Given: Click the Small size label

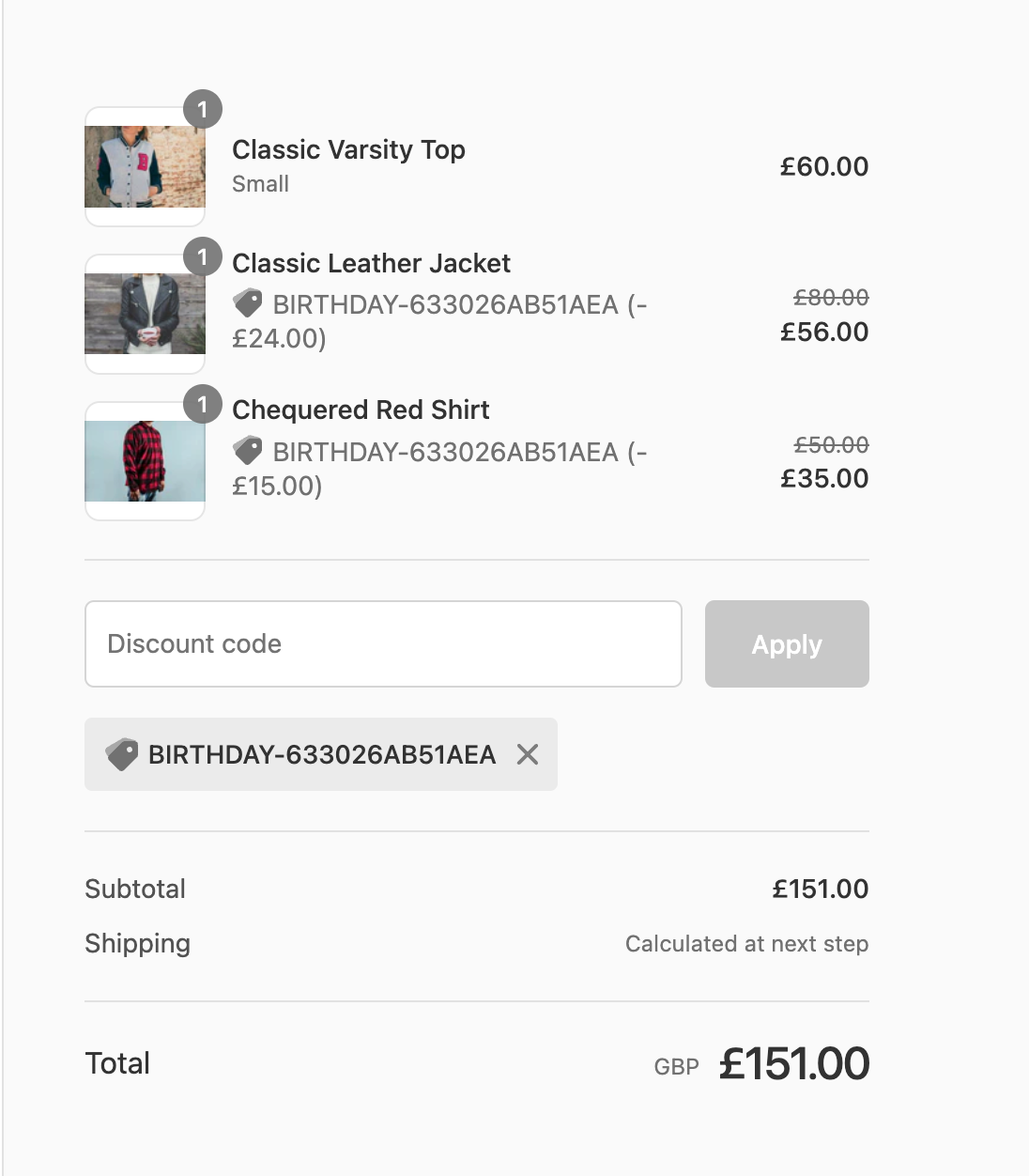Looking at the screenshot, I should coord(260,184).
